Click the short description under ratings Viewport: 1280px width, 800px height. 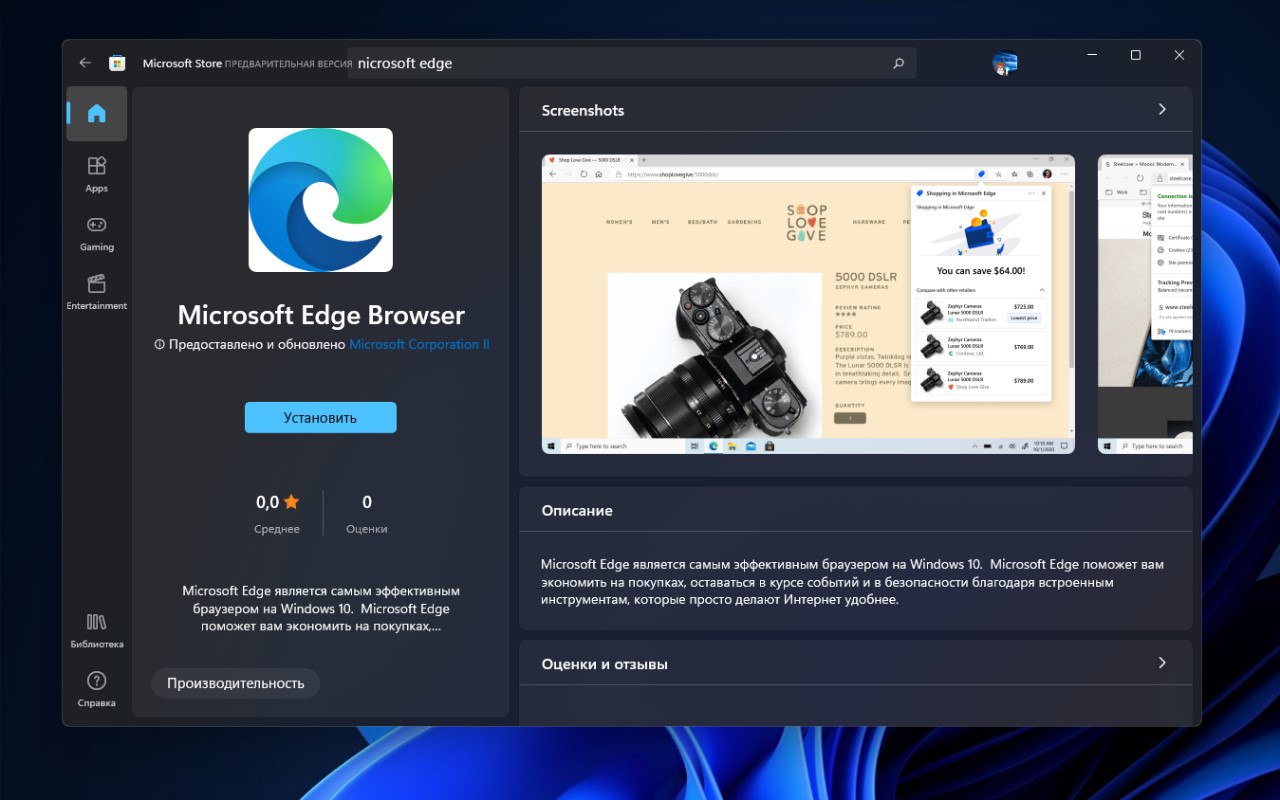(x=321, y=609)
